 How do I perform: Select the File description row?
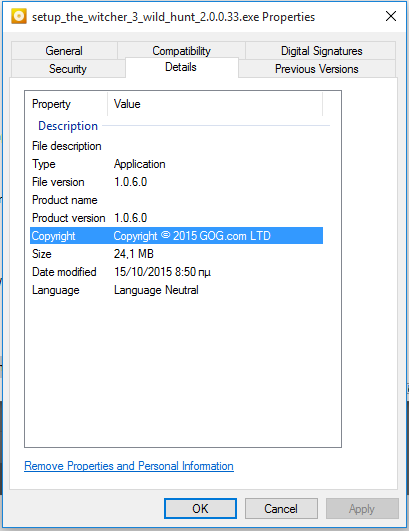click(176, 146)
